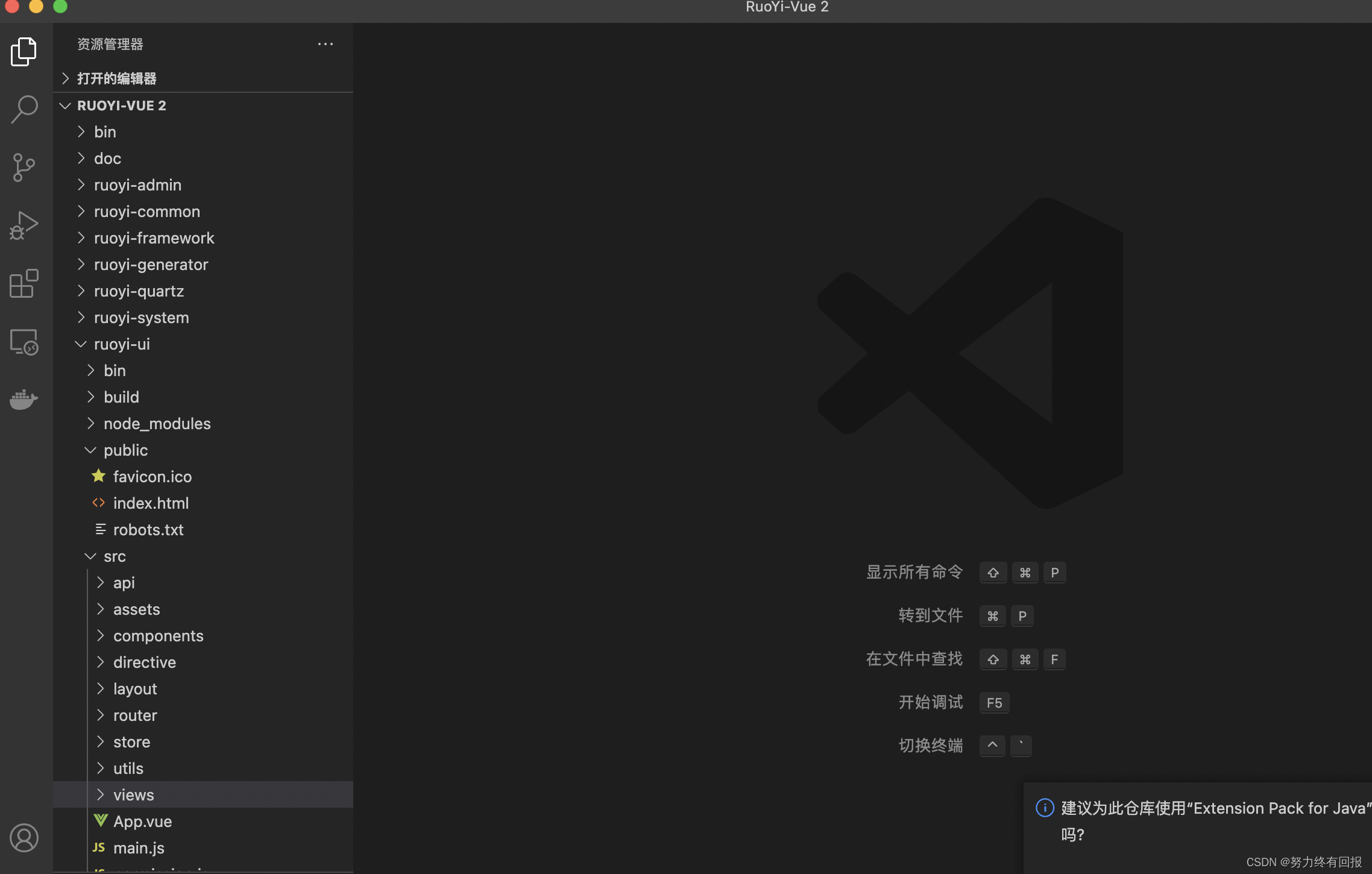1372x874 pixels.
Task: Open the favicon.ico file
Action: click(x=203, y=477)
